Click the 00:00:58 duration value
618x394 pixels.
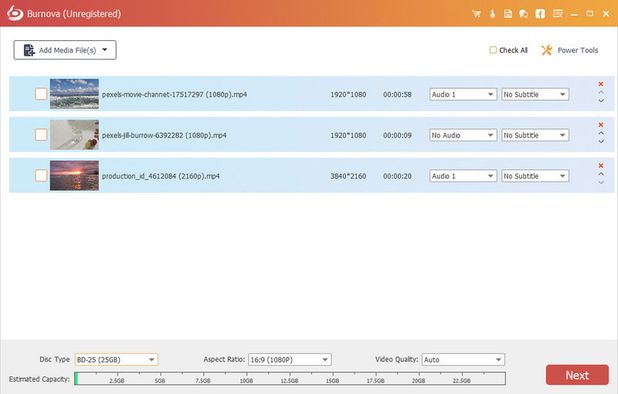pos(397,95)
